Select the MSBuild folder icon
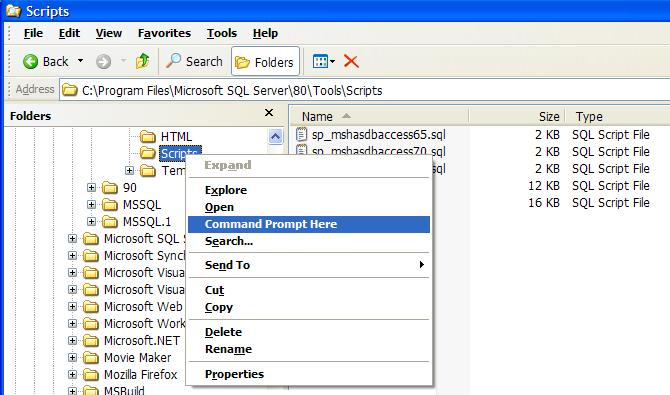The image size is (670, 395). [91, 390]
